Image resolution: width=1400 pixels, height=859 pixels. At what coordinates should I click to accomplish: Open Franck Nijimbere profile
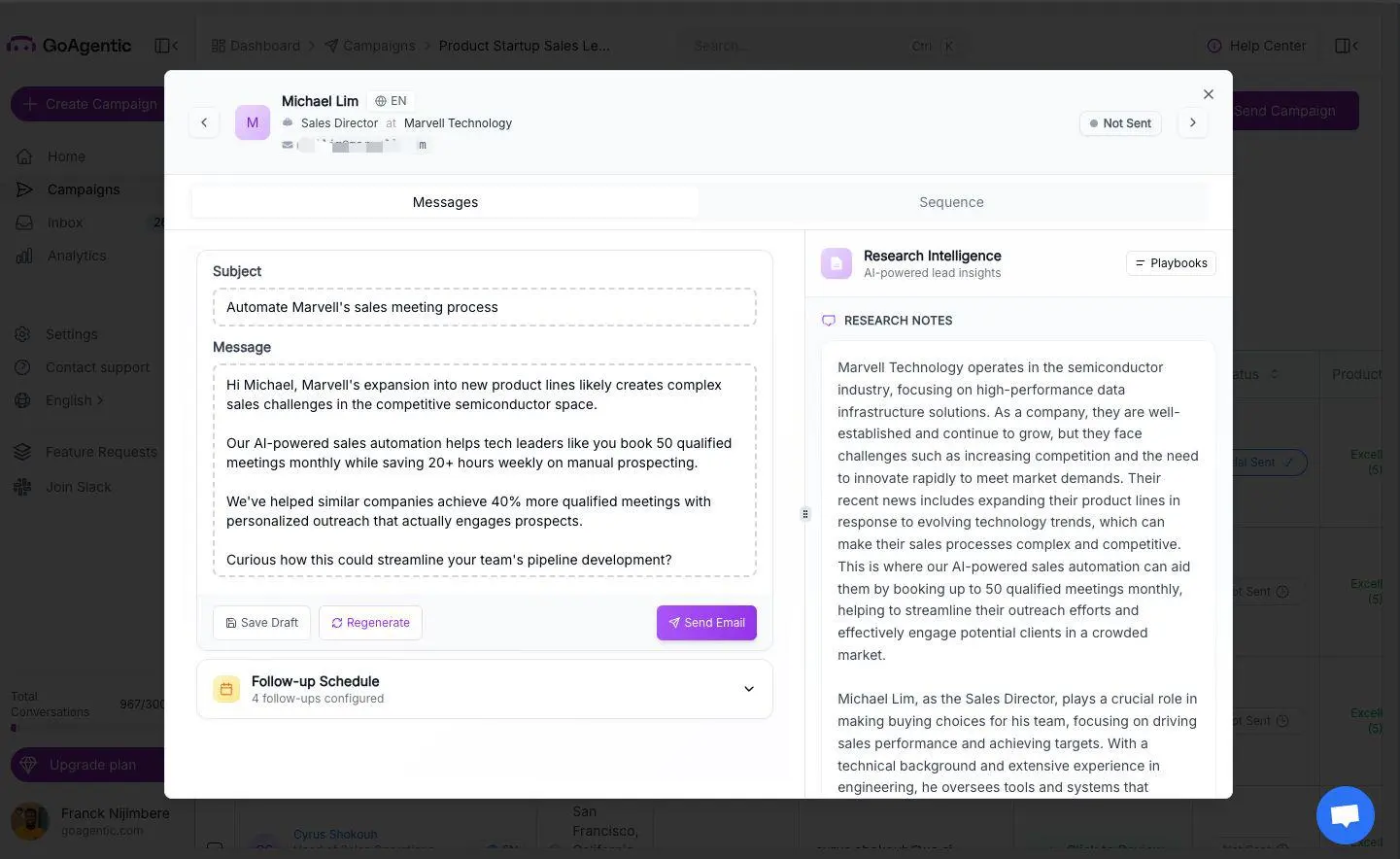[92, 821]
